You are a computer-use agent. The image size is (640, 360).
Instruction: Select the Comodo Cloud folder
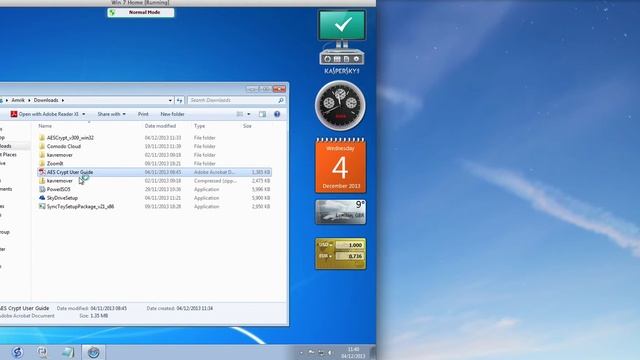tap(64, 146)
